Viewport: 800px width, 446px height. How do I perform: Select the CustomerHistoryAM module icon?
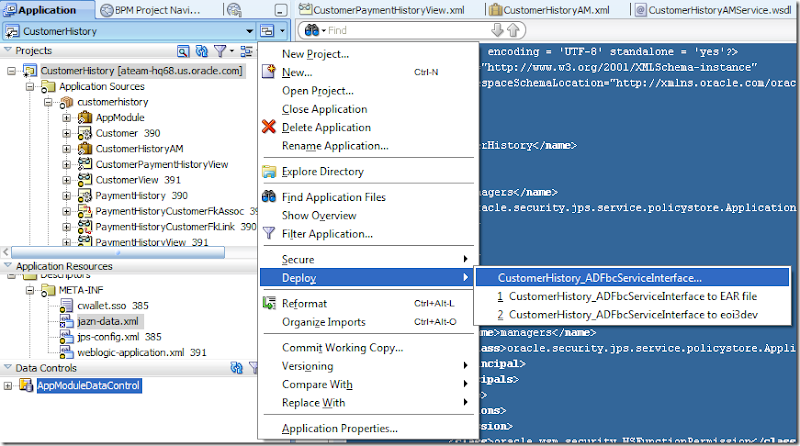coord(85,149)
